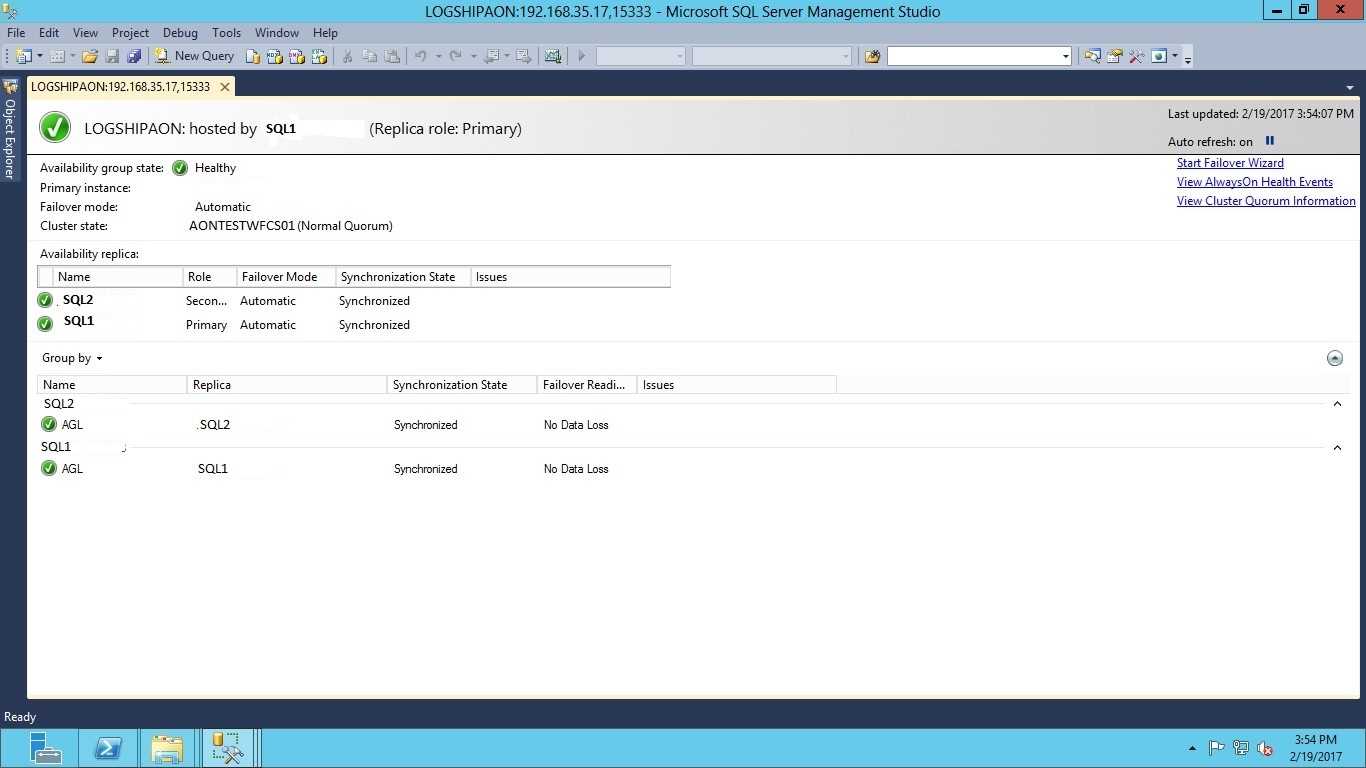Open the Debug menu
The height and width of the screenshot is (768, 1366).
180,33
